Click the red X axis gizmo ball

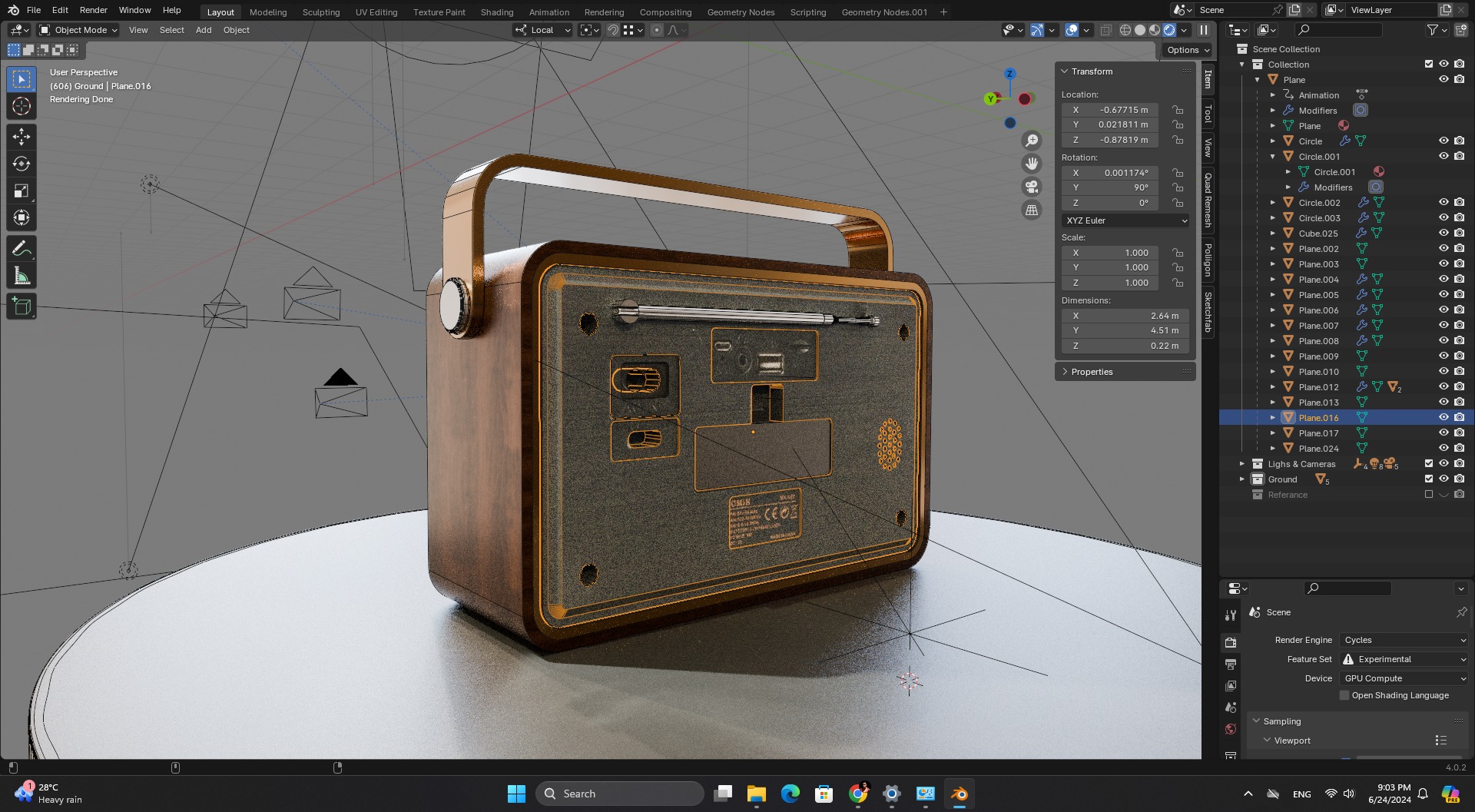1024,99
